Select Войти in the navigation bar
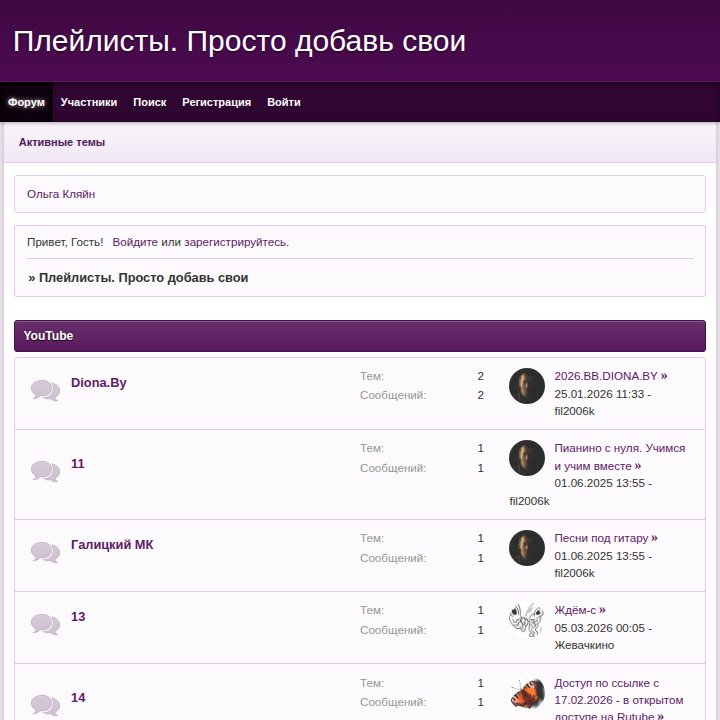 coord(284,102)
